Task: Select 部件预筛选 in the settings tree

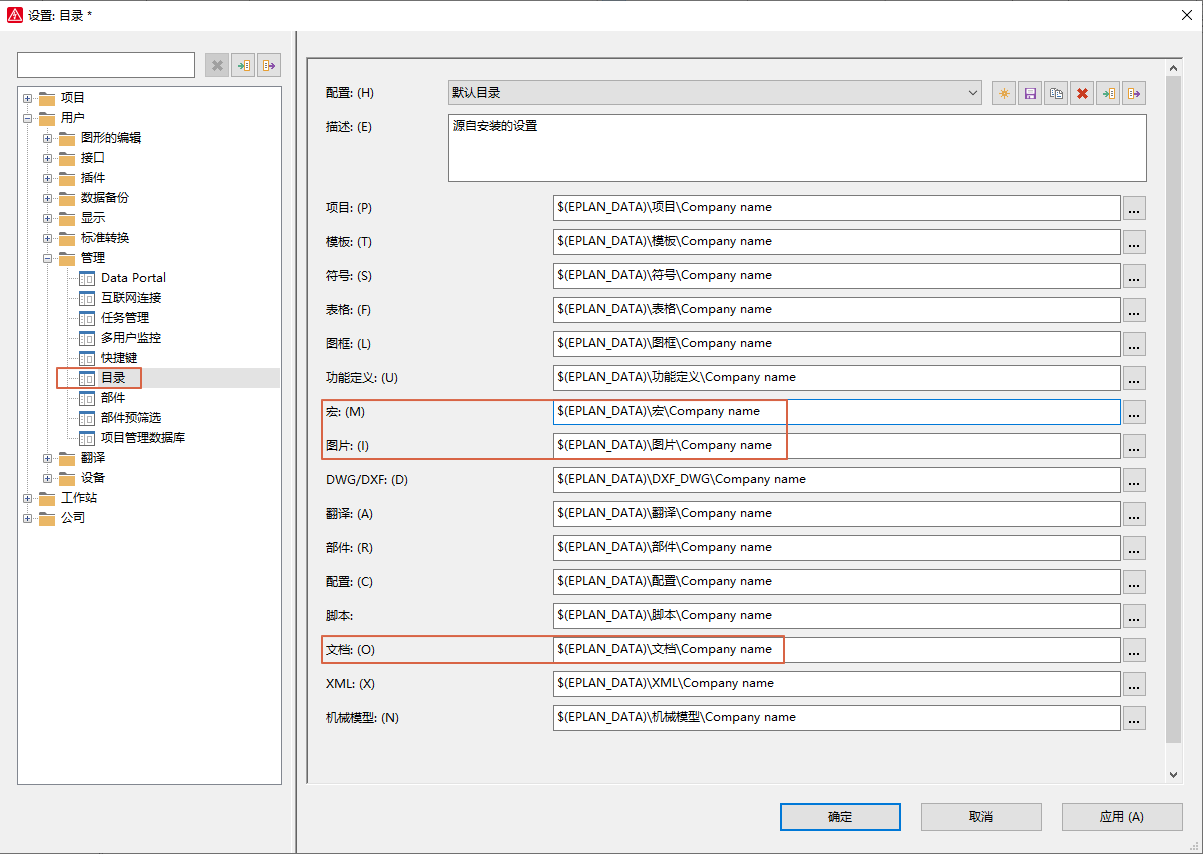Action: 131,417
